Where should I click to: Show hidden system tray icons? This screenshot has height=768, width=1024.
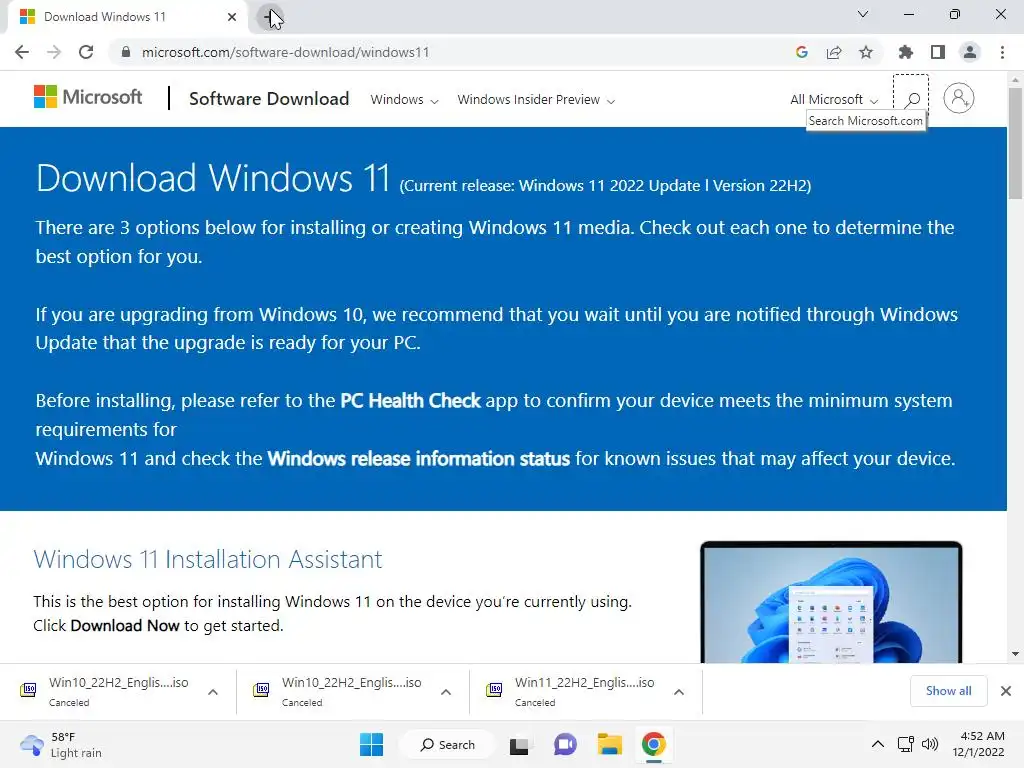[x=878, y=744]
